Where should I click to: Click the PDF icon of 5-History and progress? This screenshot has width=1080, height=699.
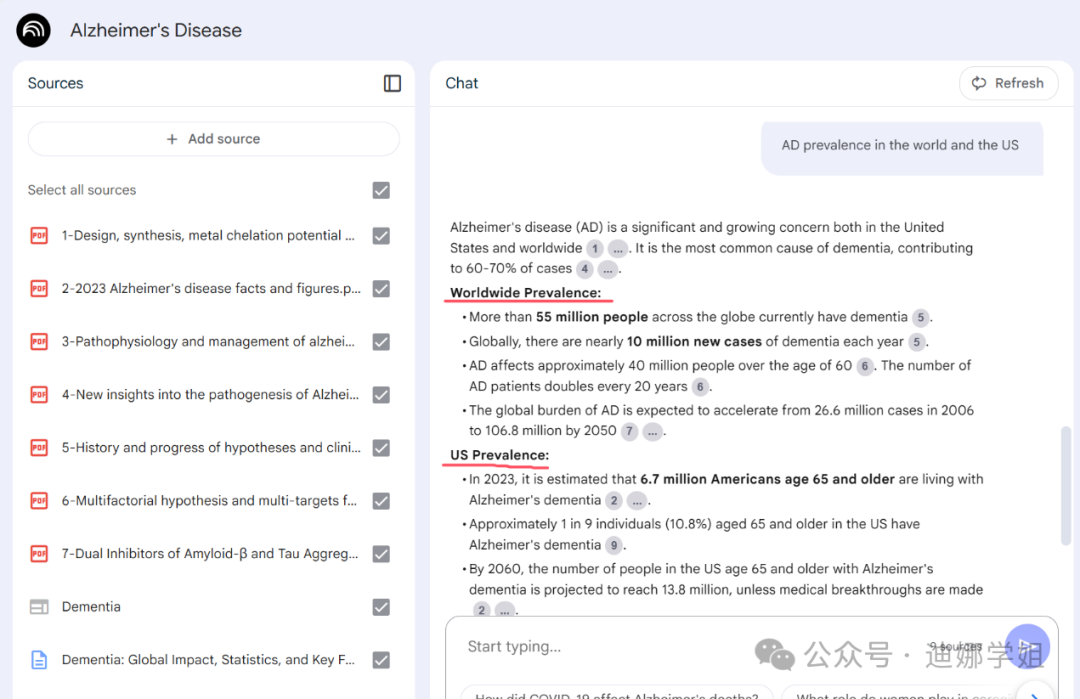[39, 448]
